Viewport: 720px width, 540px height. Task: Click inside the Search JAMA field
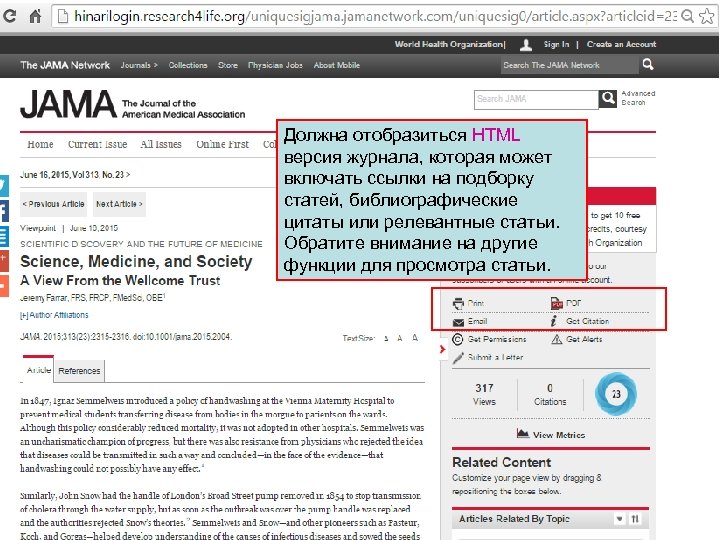pos(536,99)
